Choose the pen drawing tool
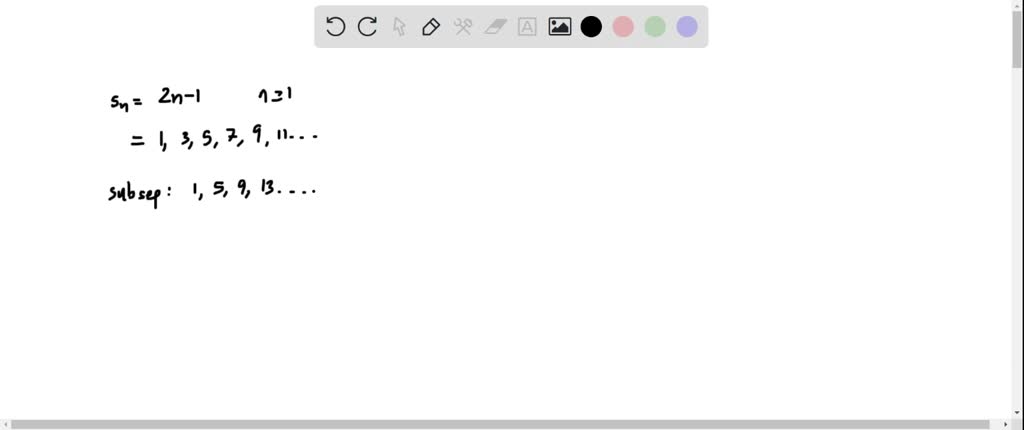Screen dimensions: 1024x430 click(x=431, y=27)
